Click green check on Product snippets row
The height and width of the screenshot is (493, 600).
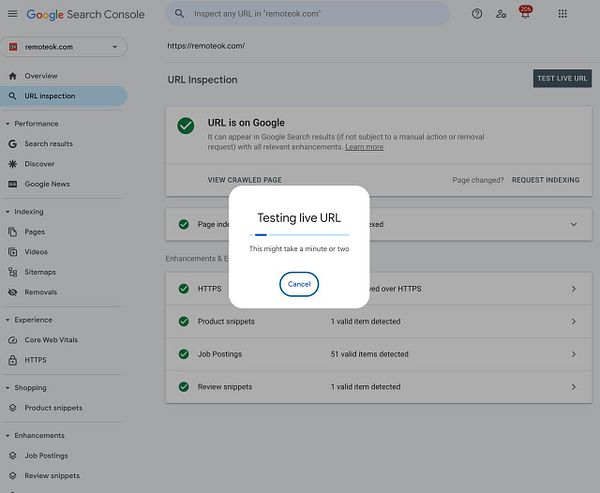tap(184, 321)
